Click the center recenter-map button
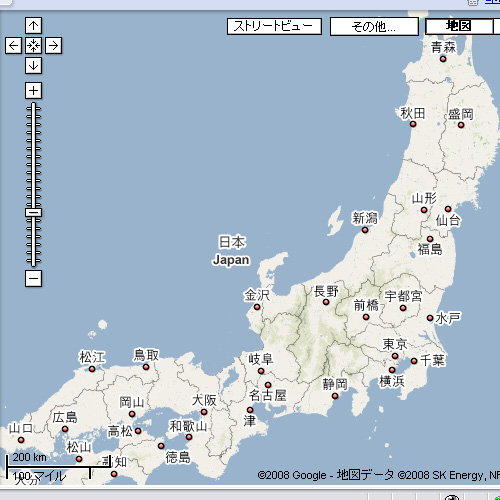 33,46
